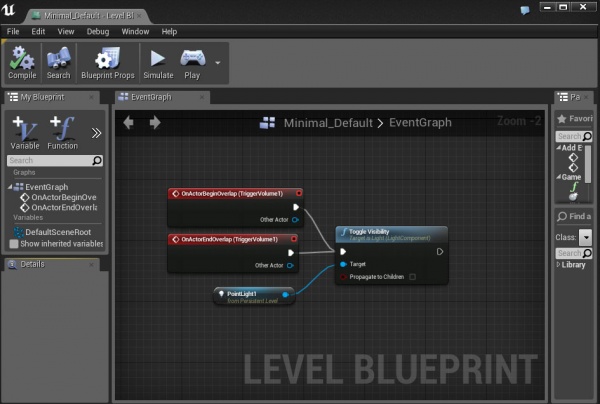Close the EventGraph tab
This screenshot has width=600, height=404.
click(202, 97)
